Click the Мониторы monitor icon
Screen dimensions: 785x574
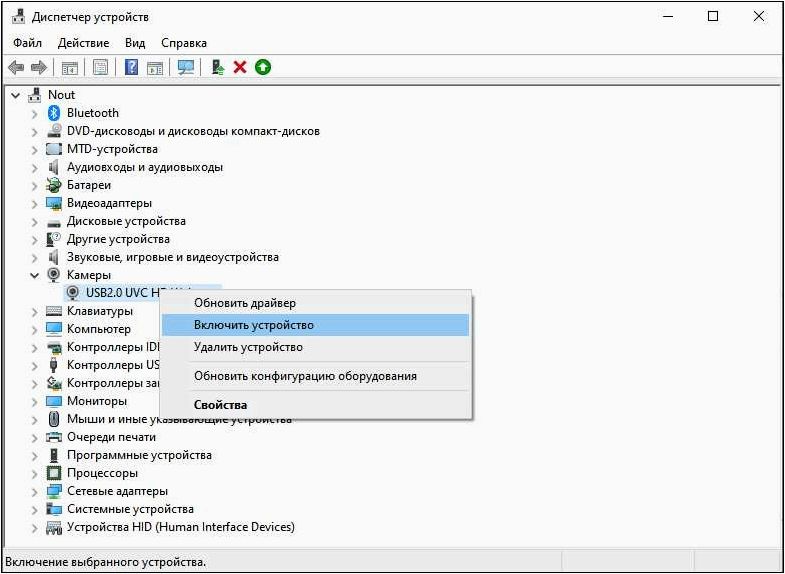coord(54,401)
